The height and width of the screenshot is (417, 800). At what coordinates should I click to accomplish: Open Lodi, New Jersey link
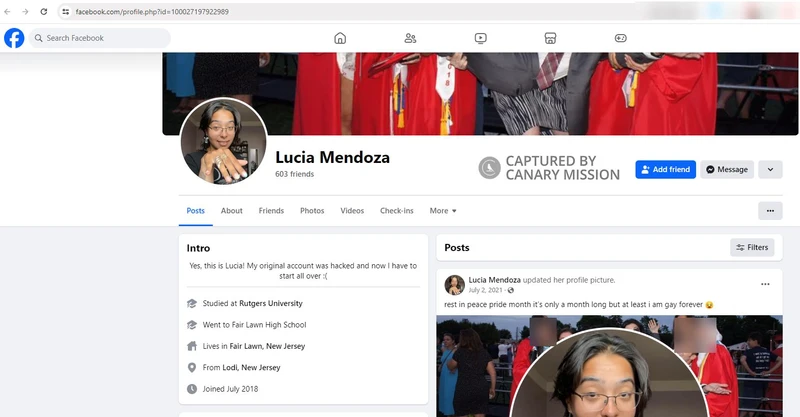pyautogui.click(x=251, y=367)
